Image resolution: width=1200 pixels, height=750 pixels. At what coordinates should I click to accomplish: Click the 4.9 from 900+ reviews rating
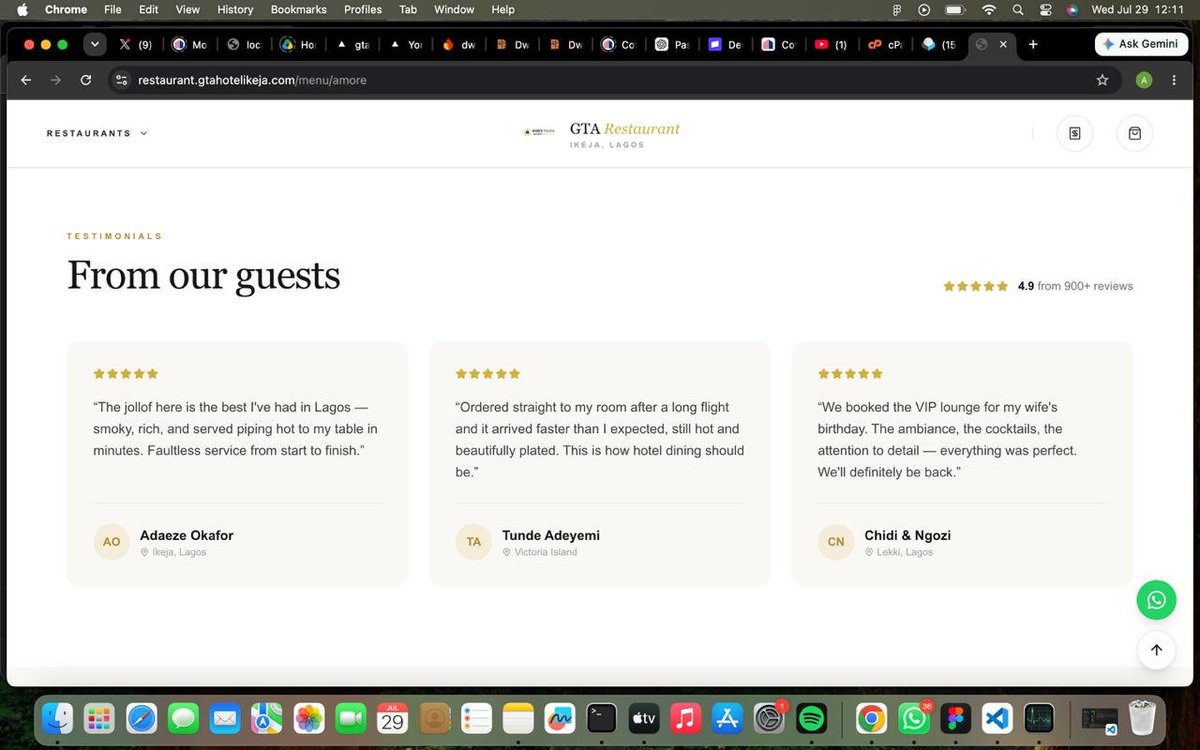click(1038, 286)
